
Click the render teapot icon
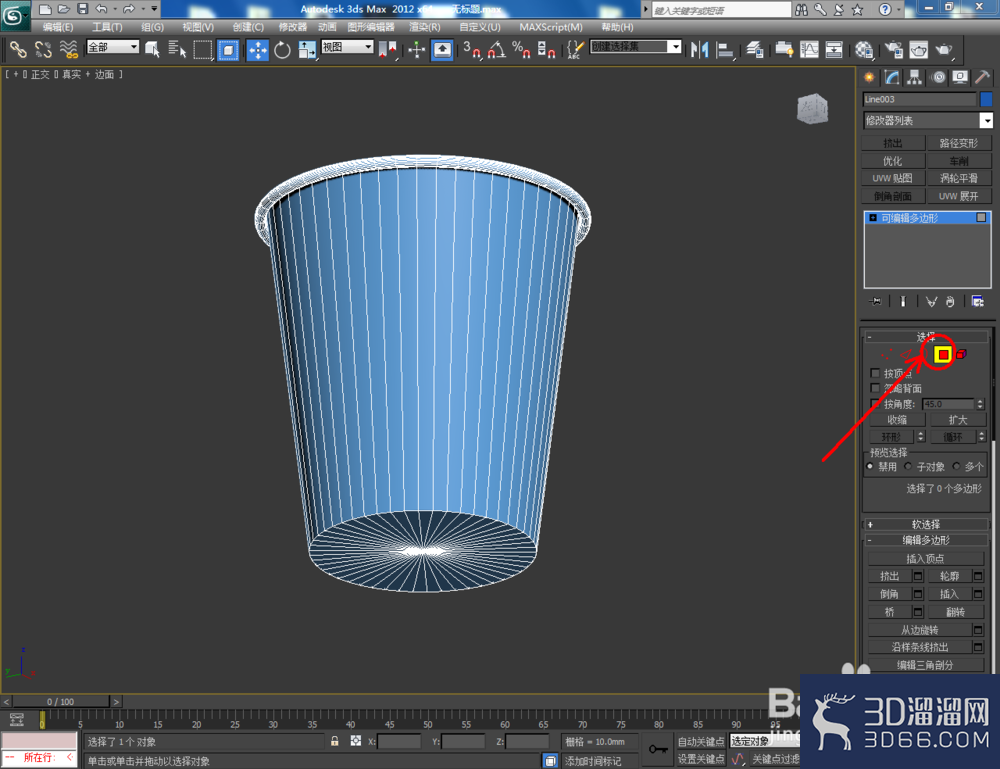(x=944, y=50)
